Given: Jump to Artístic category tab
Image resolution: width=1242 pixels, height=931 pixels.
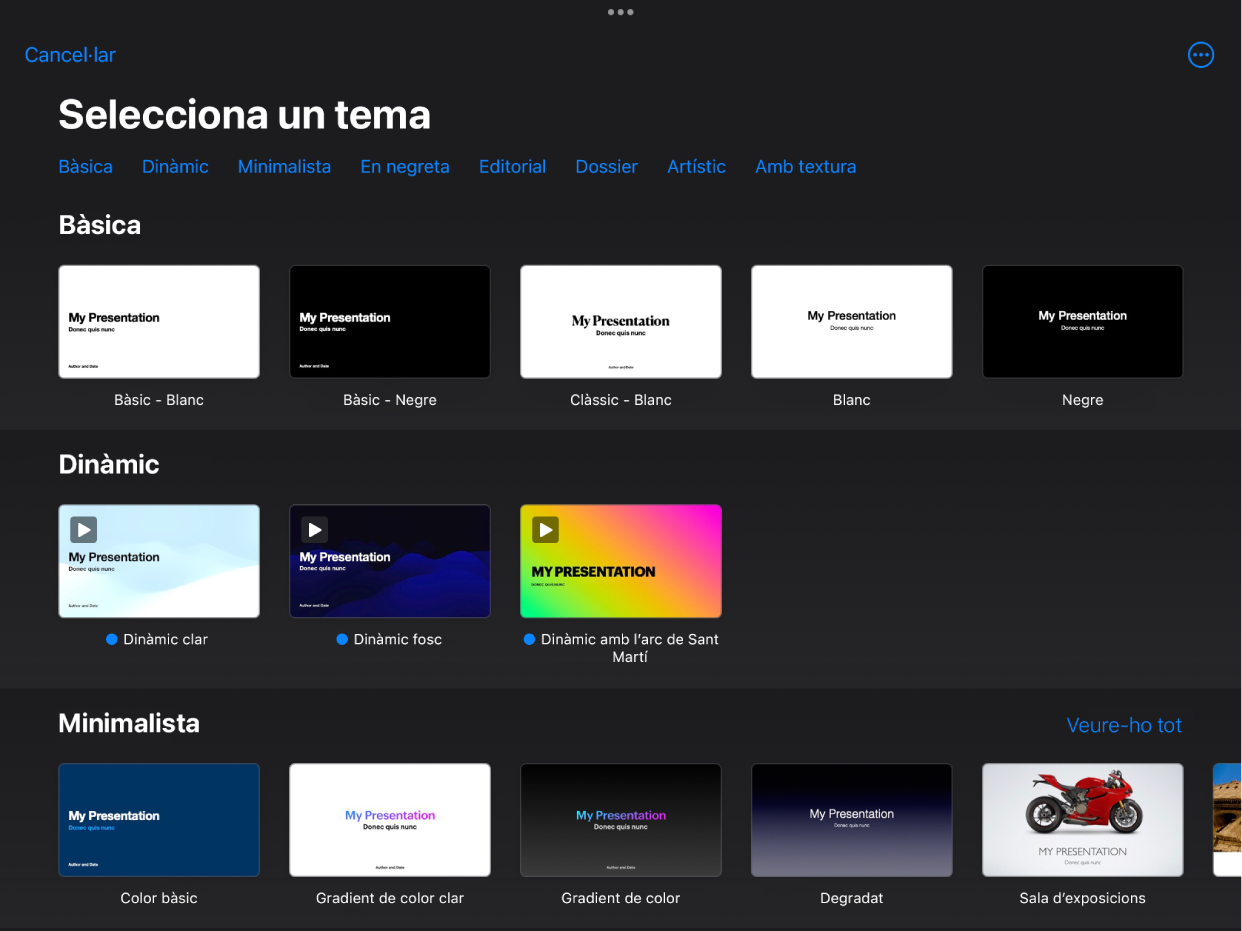Looking at the screenshot, I should (x=696, y=167).
